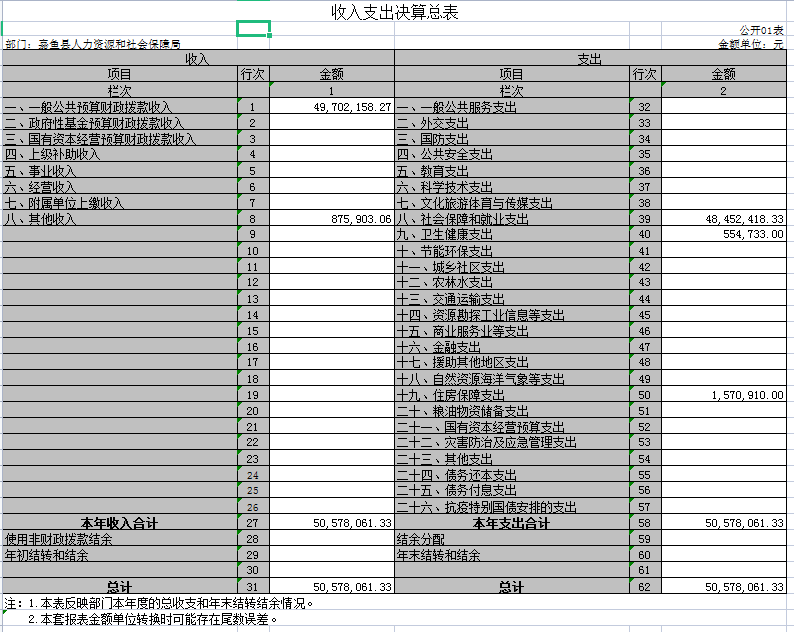
Task: Click 十四、资源勘探工业信息等支出 cell
Action: [511, 315]
